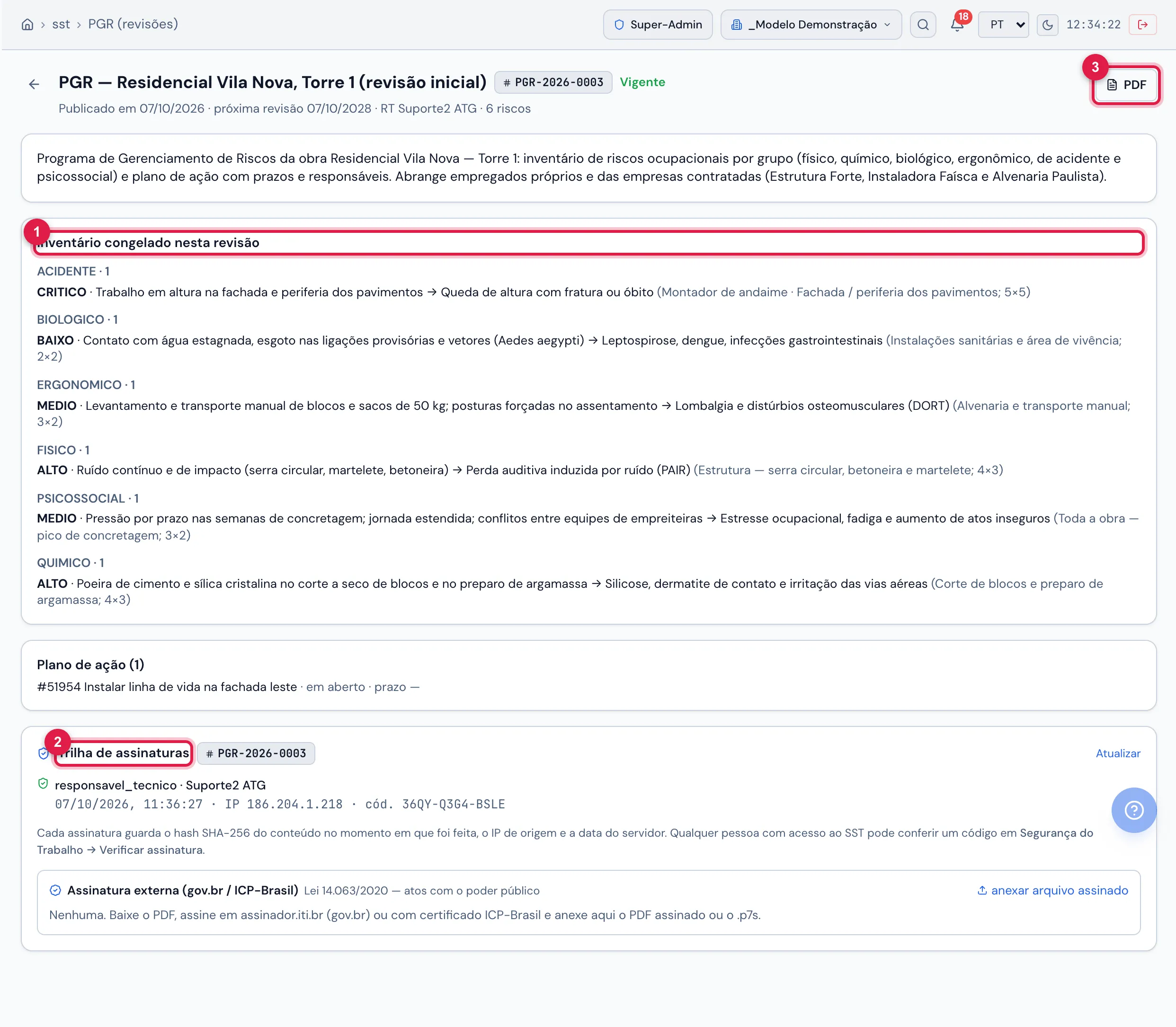Export the PGR using the PDF button
Screen dimensions: 1176x1027
[1125, 85]
